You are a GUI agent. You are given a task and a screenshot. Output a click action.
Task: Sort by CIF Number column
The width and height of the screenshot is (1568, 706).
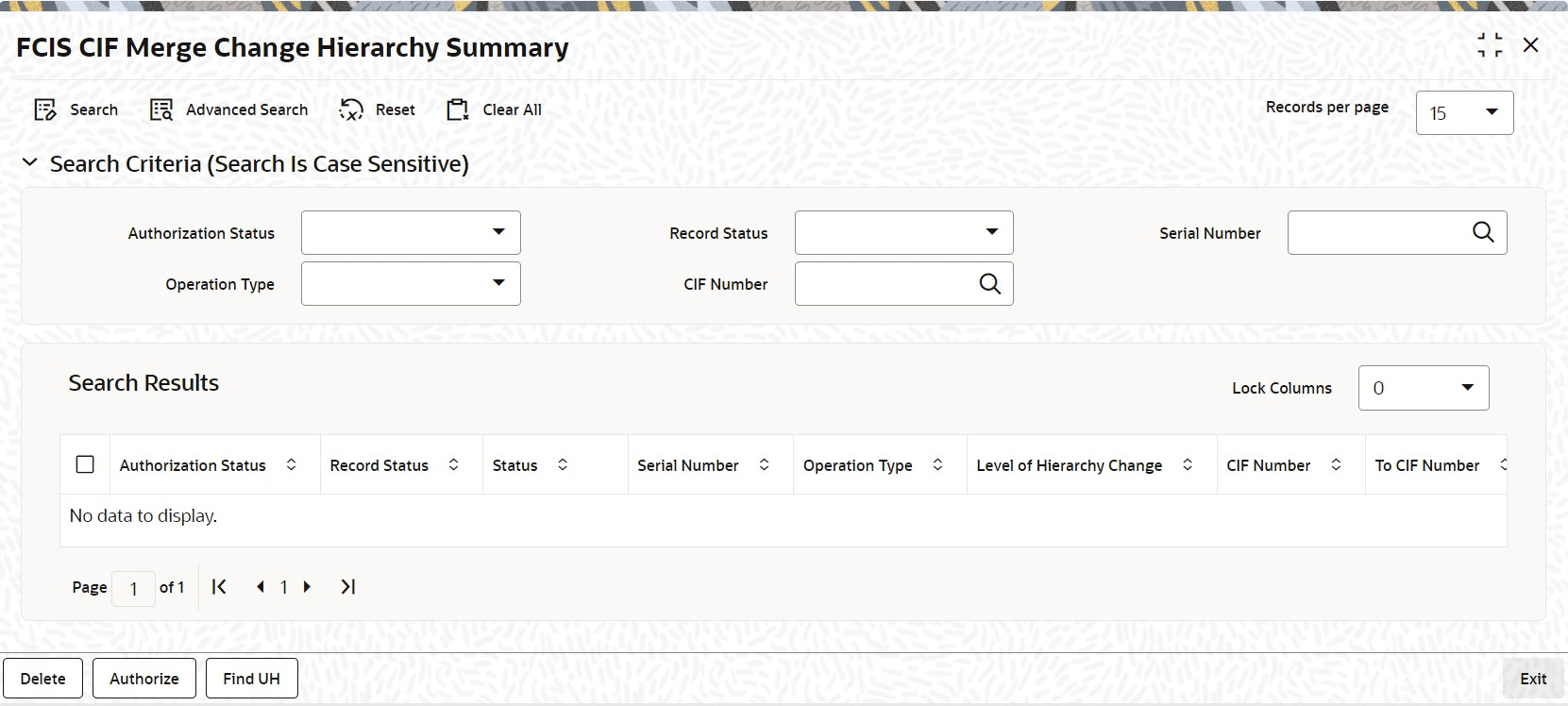[1337, 464]
